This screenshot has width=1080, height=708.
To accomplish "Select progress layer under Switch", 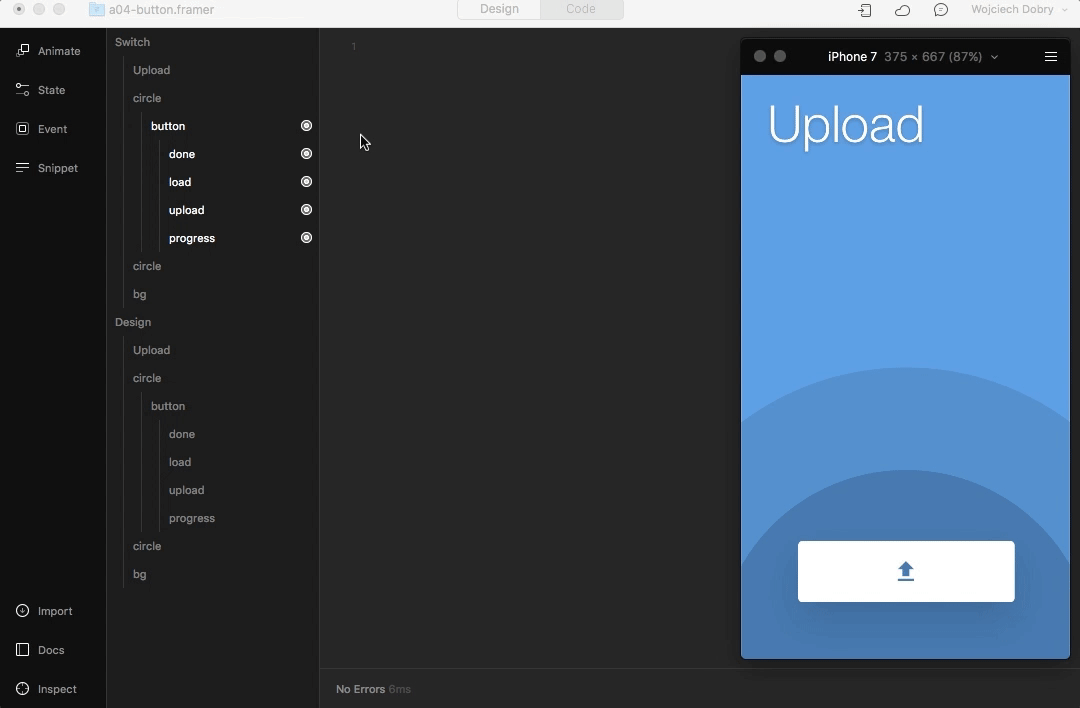I will pyautogui.click(x=192, y=238).
